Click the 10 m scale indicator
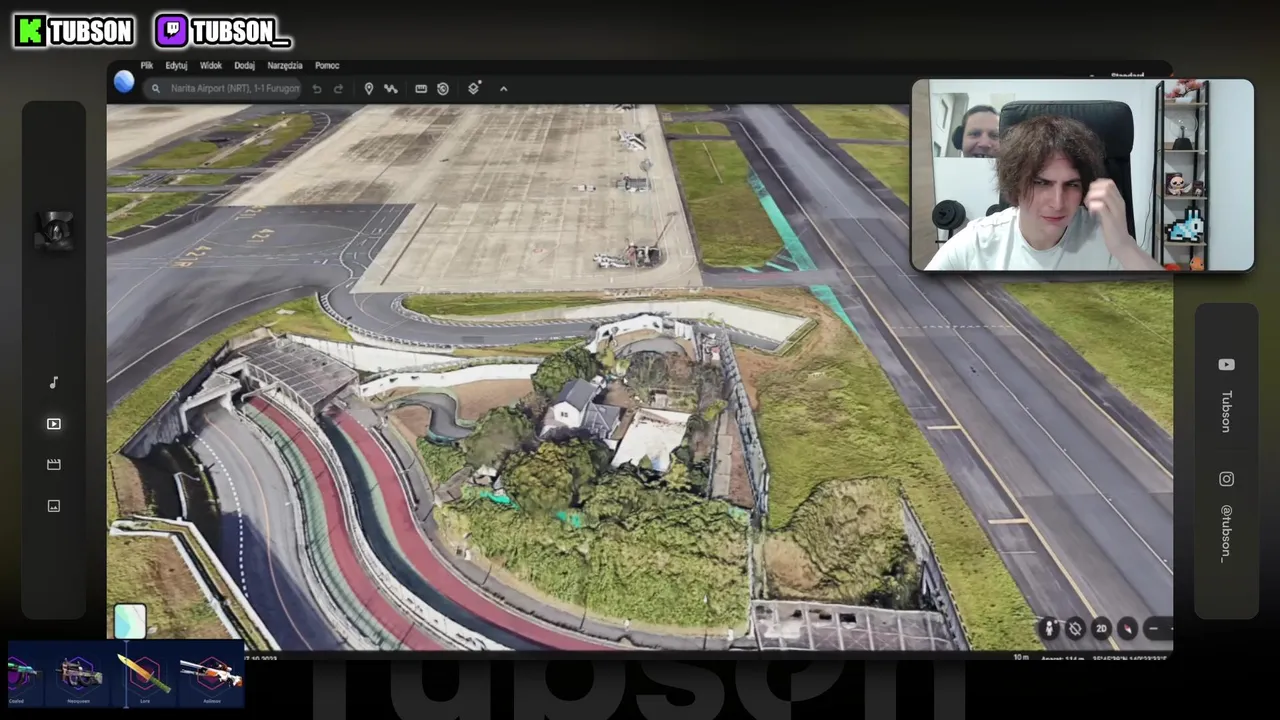The width and height of the screenshot is (1280, 720). [x=1021, y=657]
